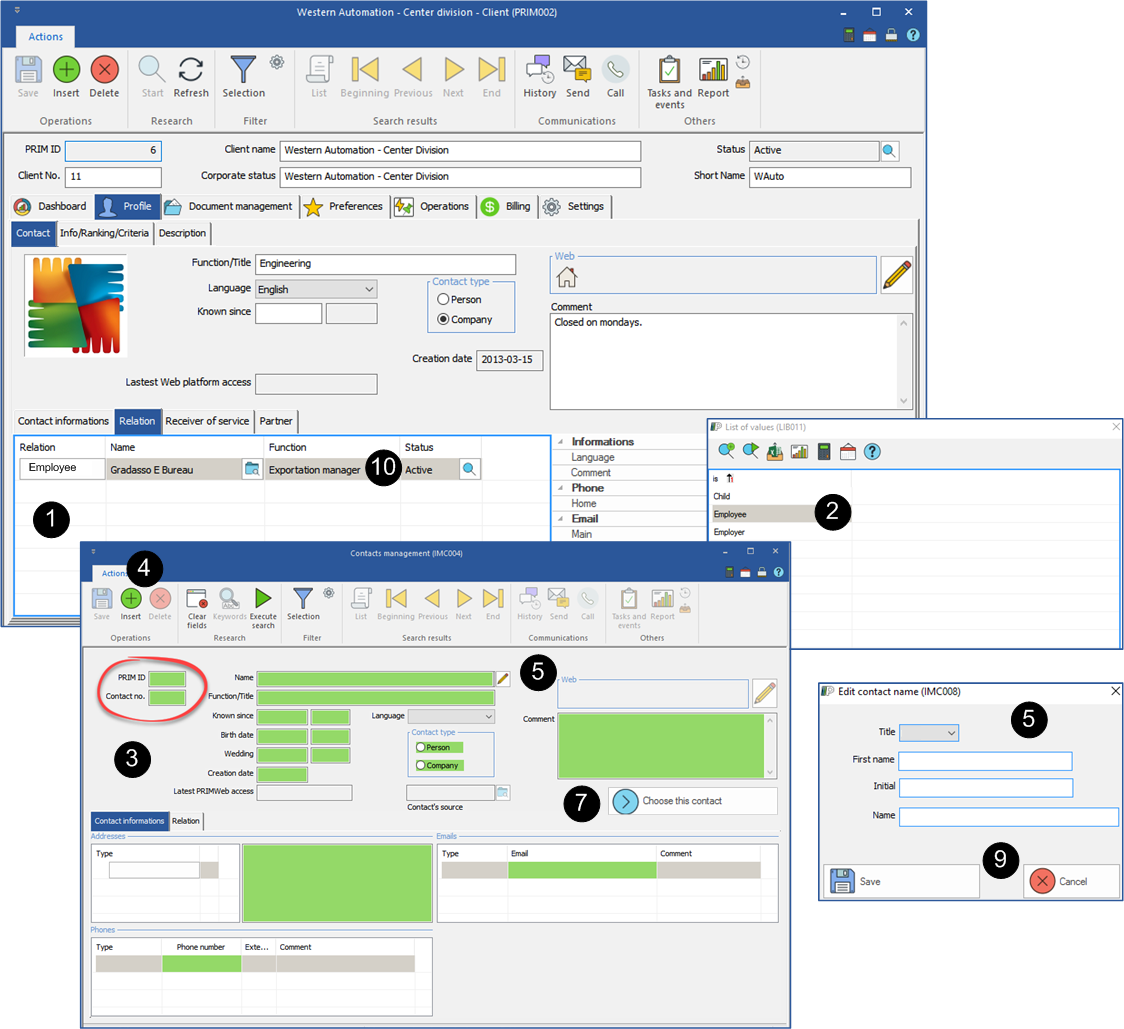Select the Person radio in Contacts management
This screenshot has height=1029, width=1124.
tap(421, 747)
